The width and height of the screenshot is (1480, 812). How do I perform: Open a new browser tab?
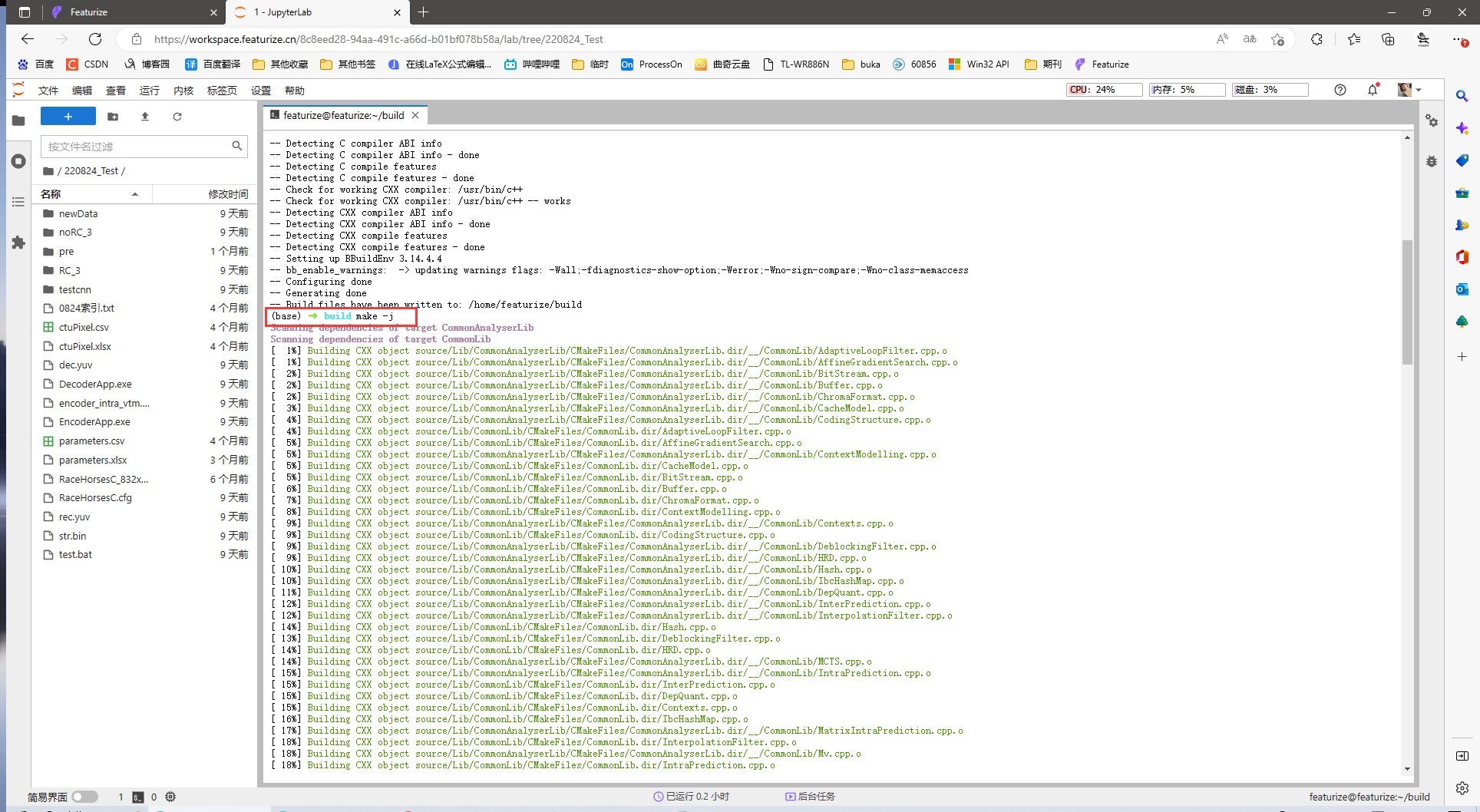424,12
